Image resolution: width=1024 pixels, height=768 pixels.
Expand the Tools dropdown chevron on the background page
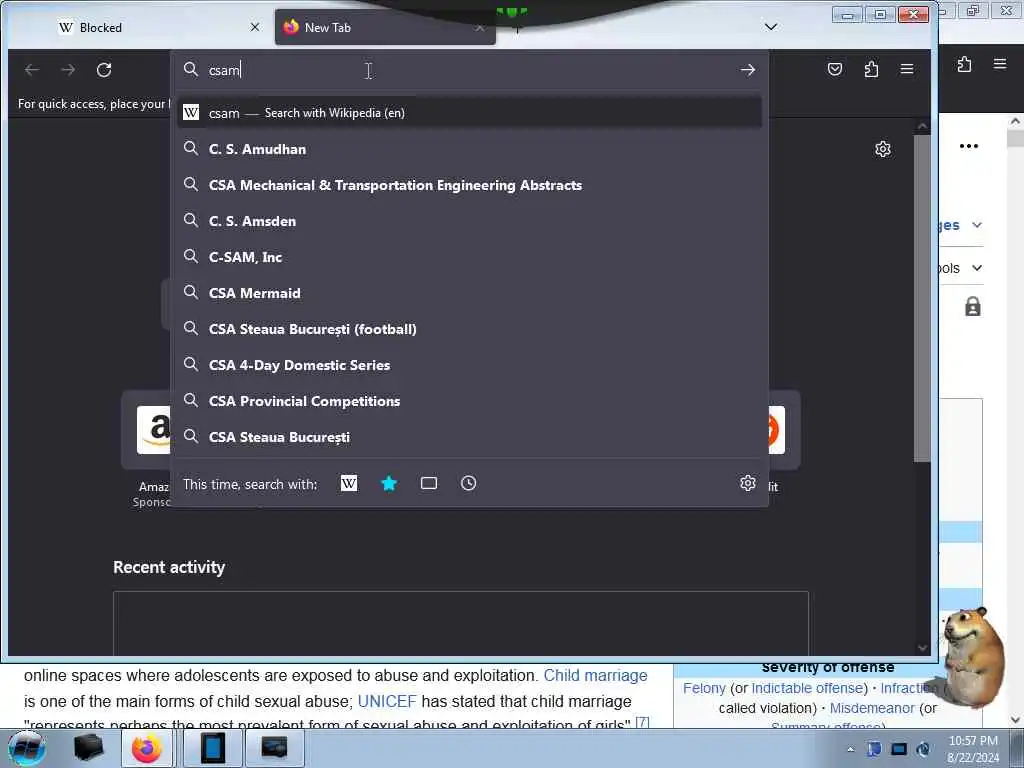click(x=977, y=268)
